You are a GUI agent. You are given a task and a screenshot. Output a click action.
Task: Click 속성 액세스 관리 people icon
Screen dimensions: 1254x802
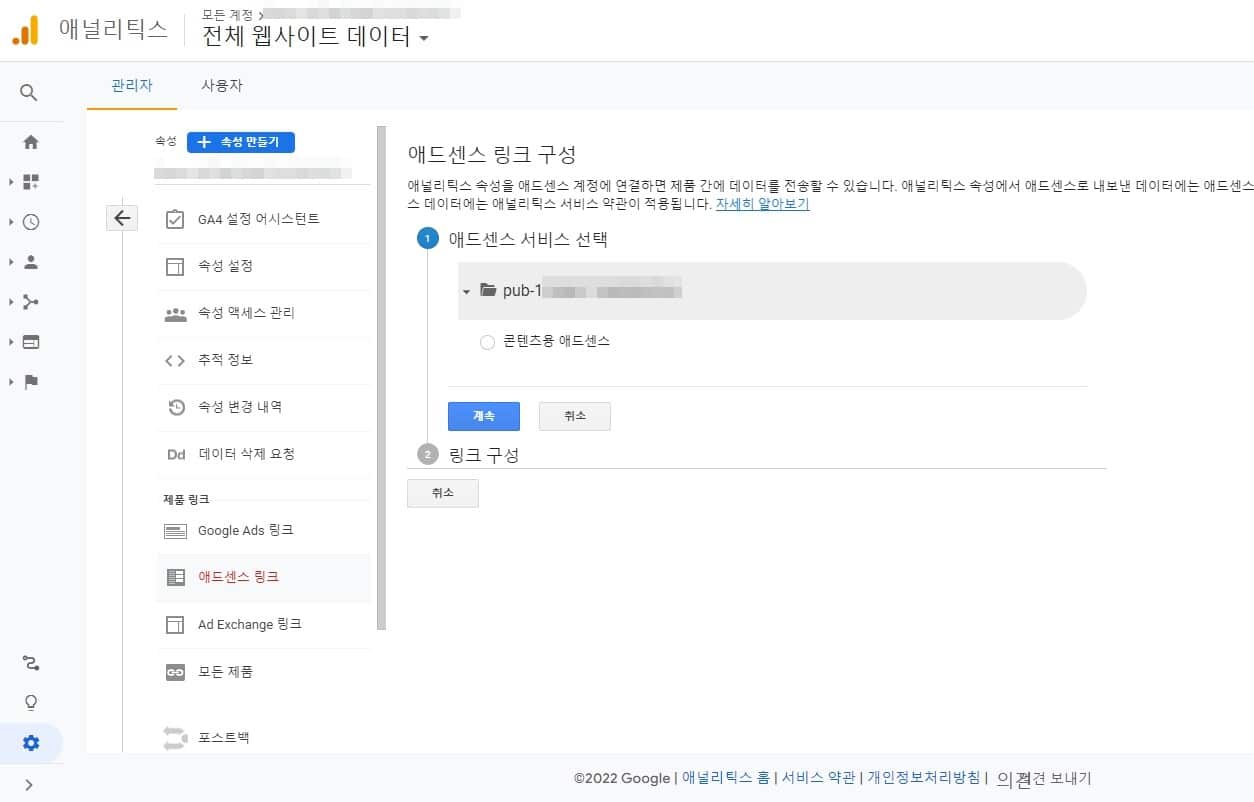click(x=175, y=313)
